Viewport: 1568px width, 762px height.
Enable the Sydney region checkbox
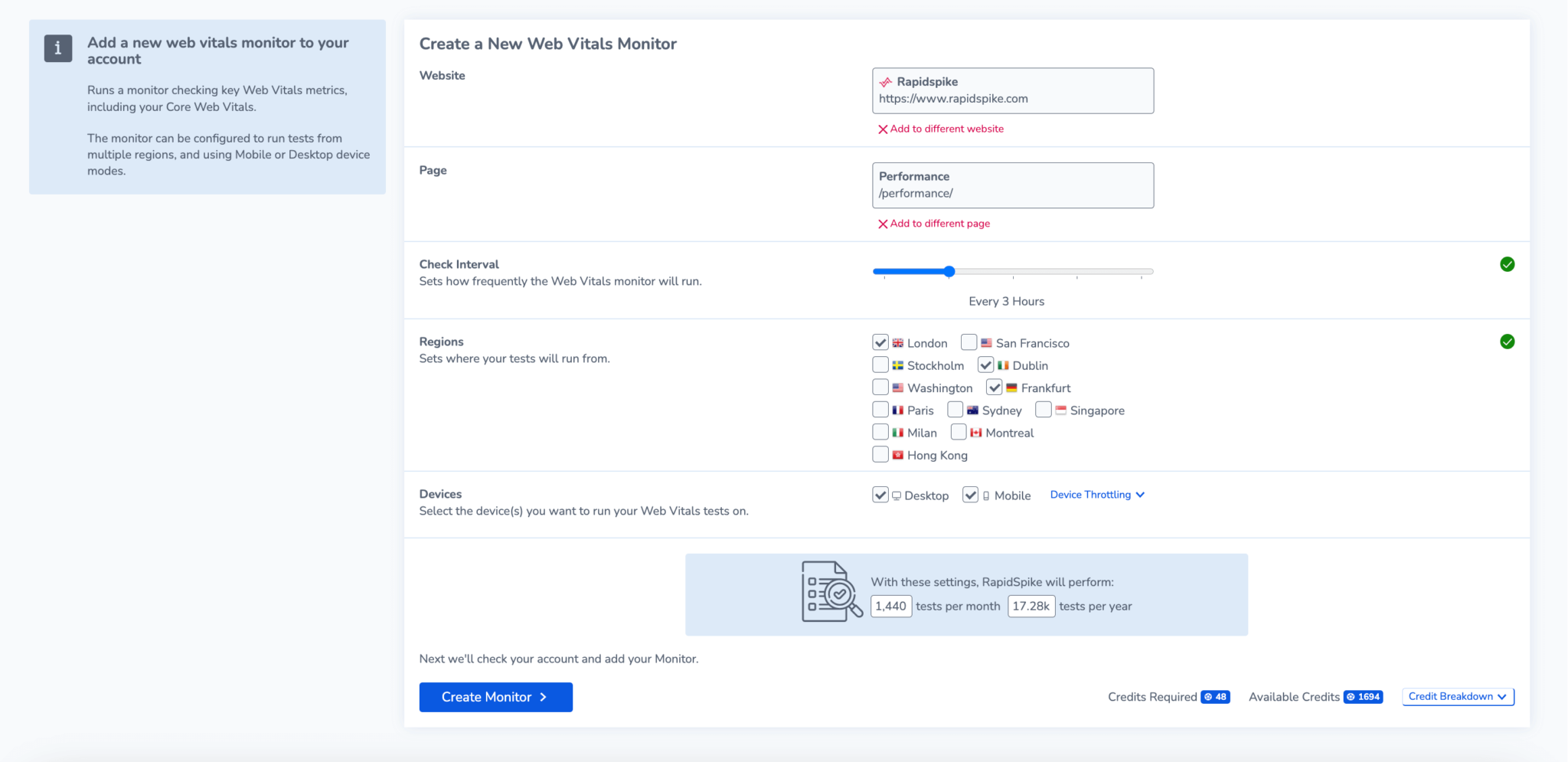tap(955, 410)
